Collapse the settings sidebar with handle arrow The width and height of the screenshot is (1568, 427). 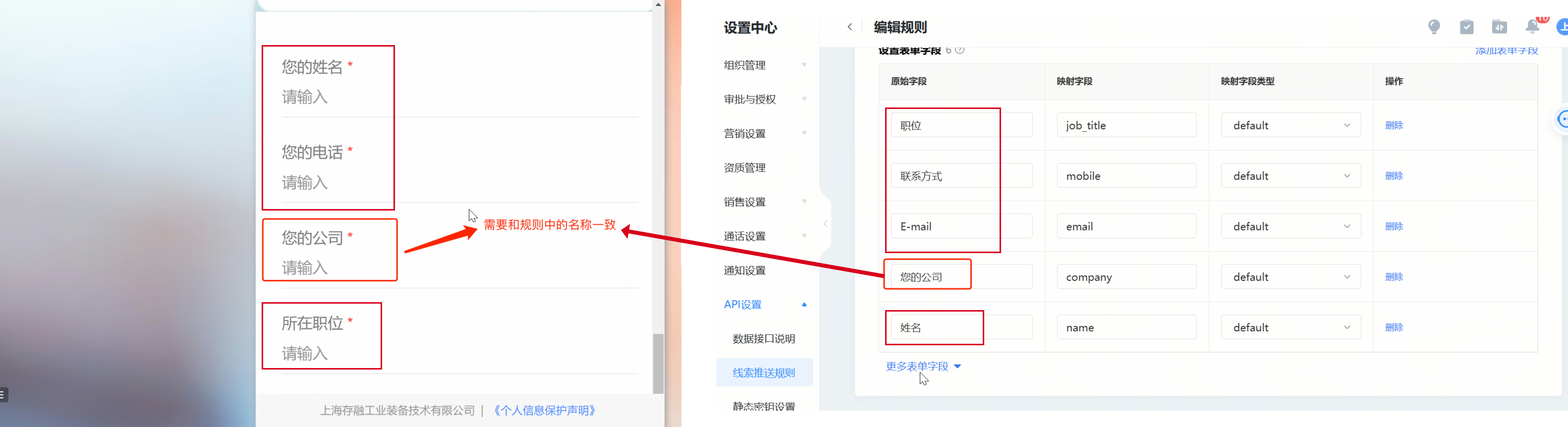click(x=825, y=224)
